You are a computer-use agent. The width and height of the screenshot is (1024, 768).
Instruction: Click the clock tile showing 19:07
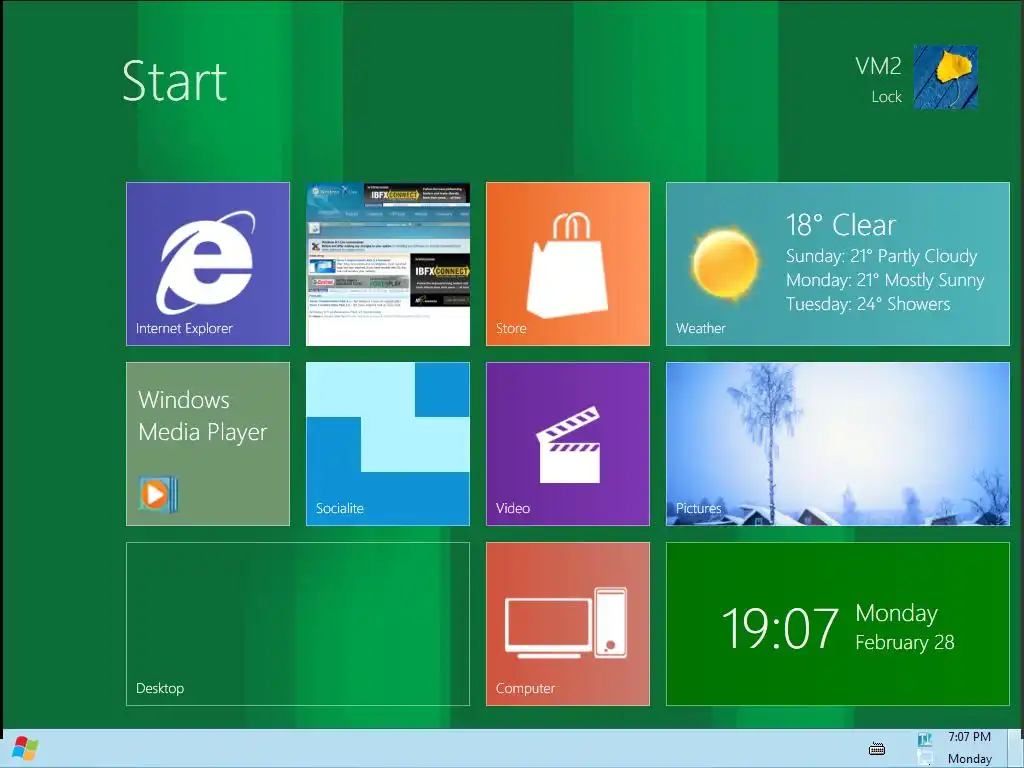coord(838,624)
